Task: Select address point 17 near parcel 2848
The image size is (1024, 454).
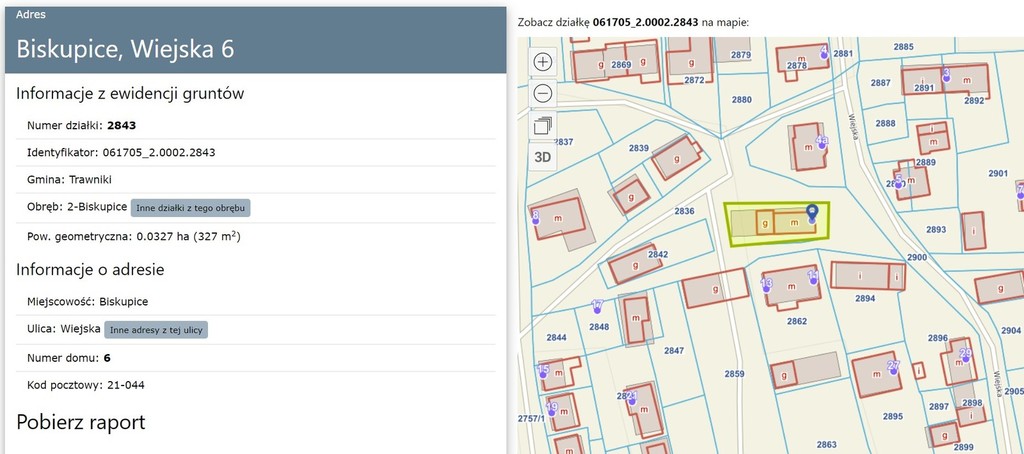Action: [597, 305]
